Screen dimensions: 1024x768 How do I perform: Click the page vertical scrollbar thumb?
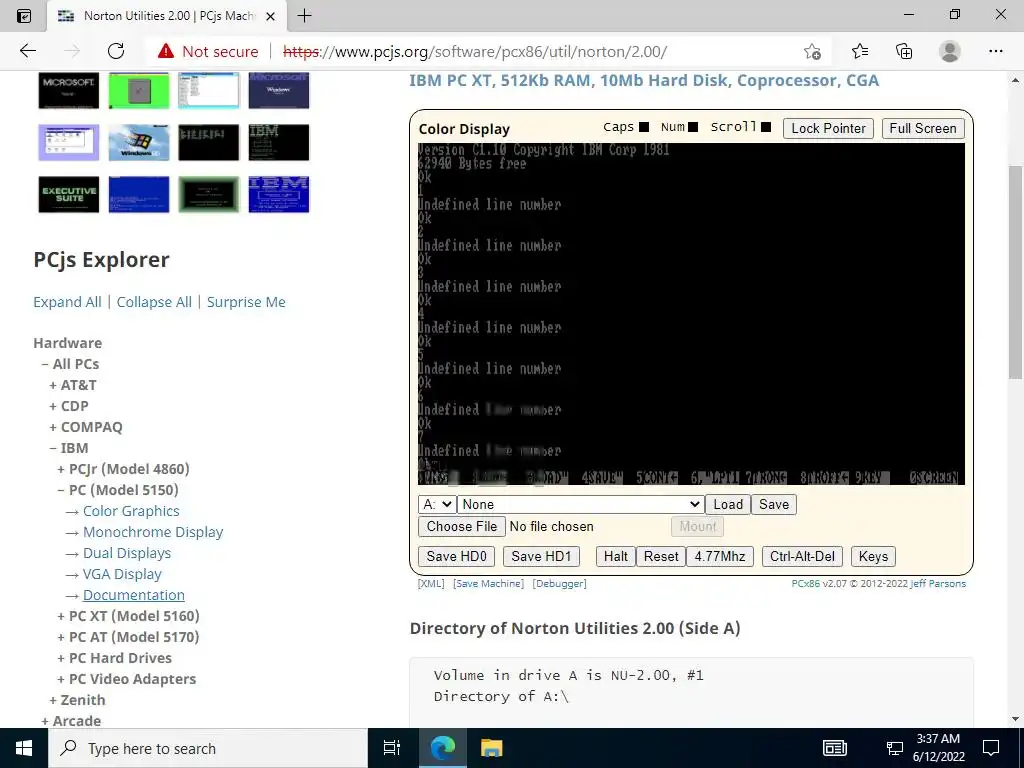pos(1015,271)
